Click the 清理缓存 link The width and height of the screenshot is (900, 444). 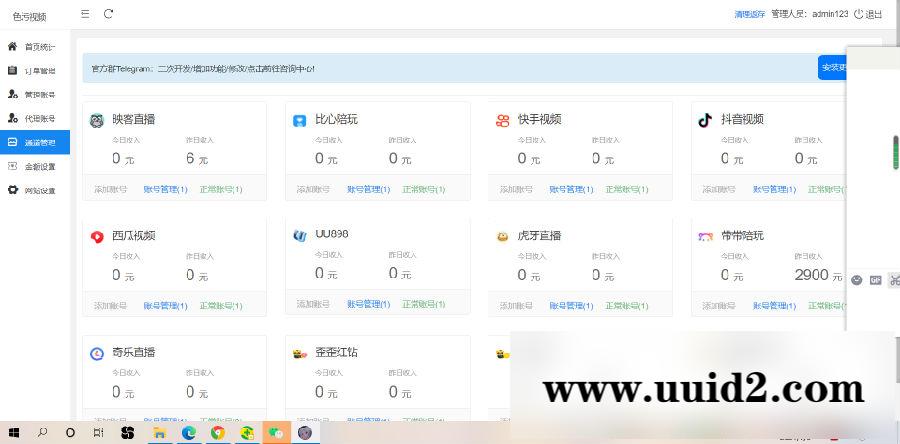750,14
